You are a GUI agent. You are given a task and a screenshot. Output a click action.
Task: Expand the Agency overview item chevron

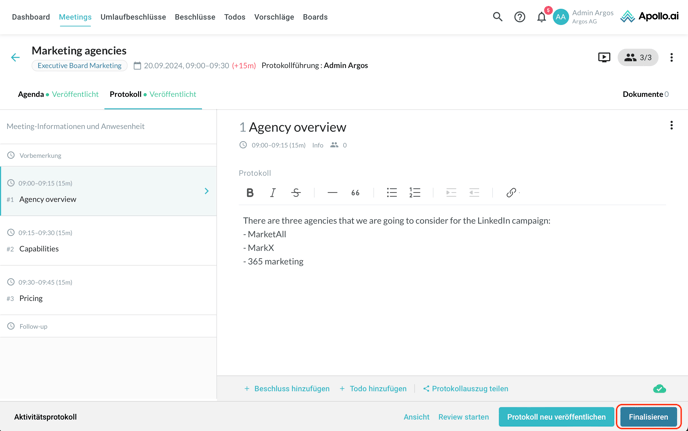(x=207, y=191)
